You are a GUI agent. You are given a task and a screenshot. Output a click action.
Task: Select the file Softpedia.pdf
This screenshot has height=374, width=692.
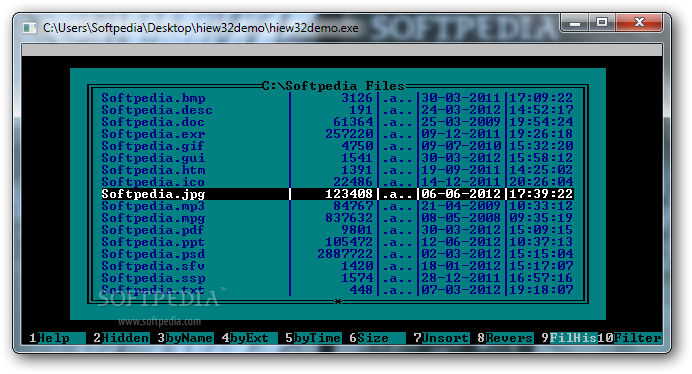(x=153, y=230)
